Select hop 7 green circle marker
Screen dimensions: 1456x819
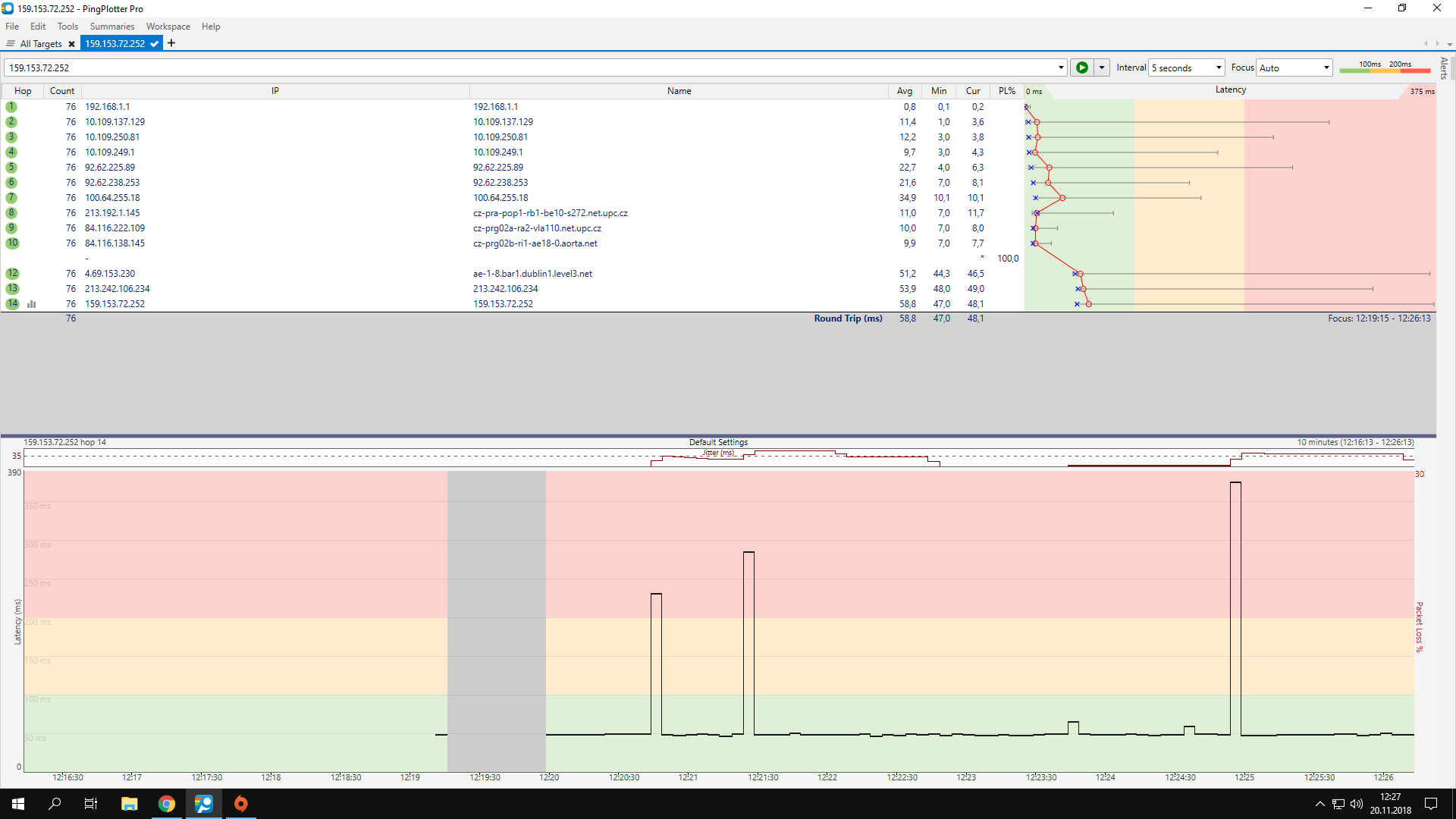click(x=11, y=198)
